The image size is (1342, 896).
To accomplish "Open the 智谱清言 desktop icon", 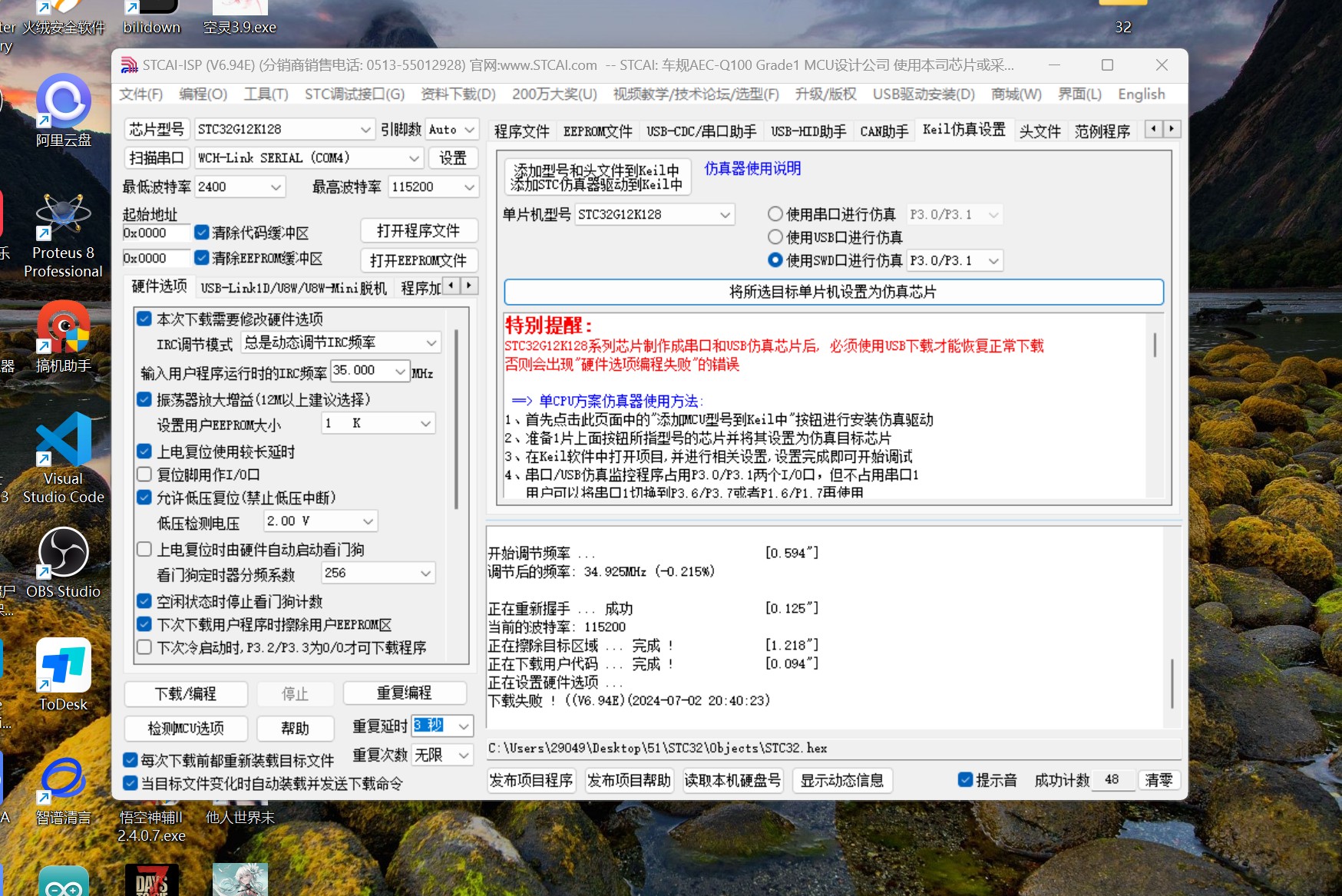I will 64,790.
